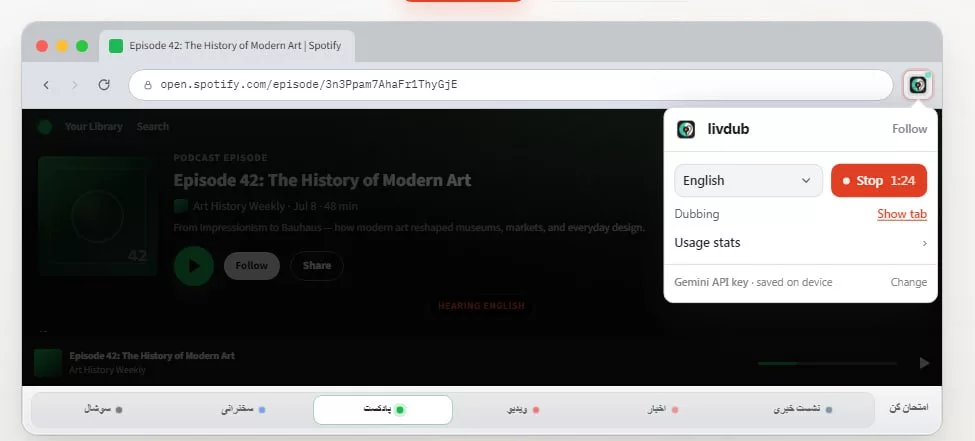975x441 pixels.
Task: Click the play arrow in the bottom player bar
Action: (x=925, y=363)
